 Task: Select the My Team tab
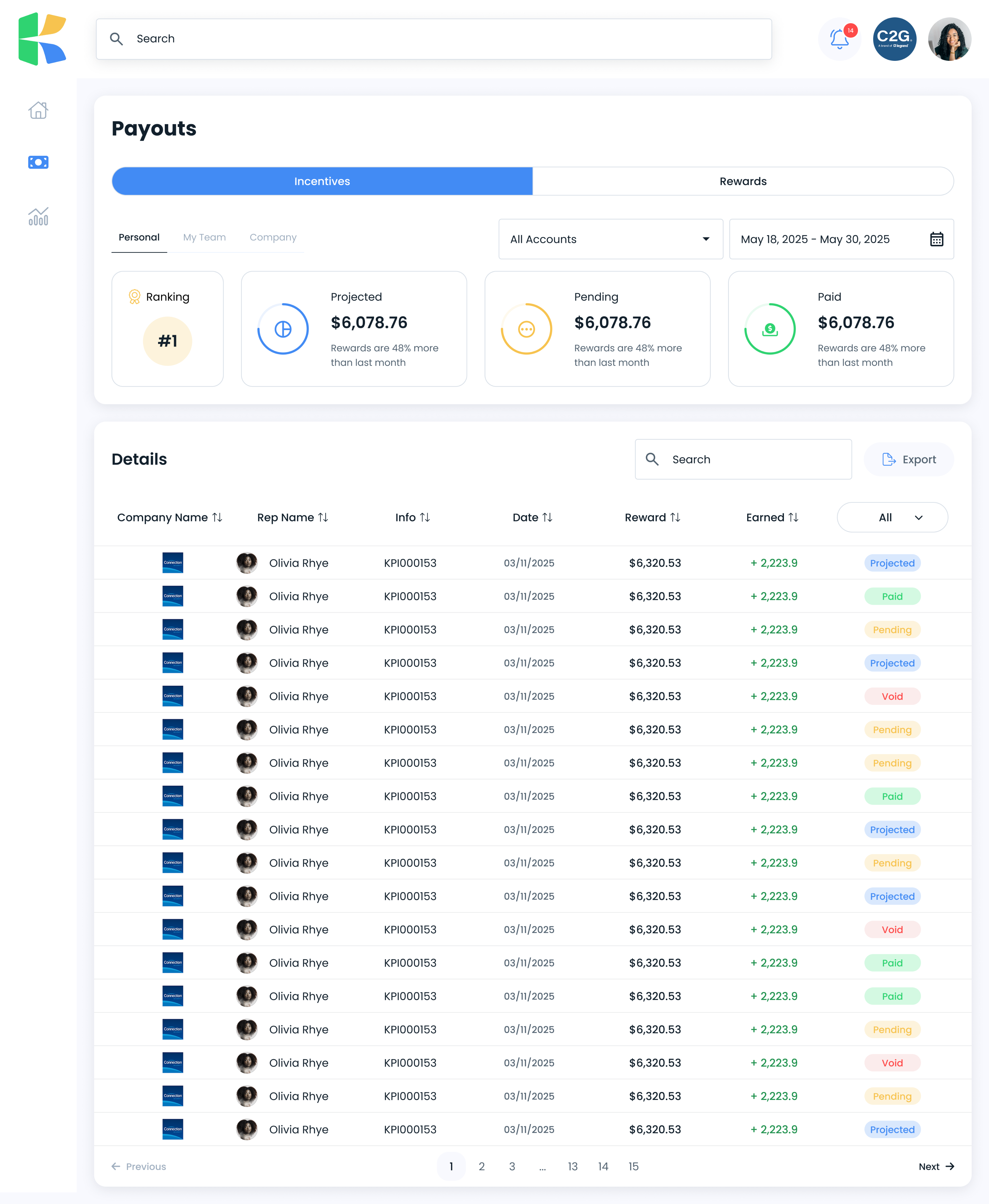[204, 238]
